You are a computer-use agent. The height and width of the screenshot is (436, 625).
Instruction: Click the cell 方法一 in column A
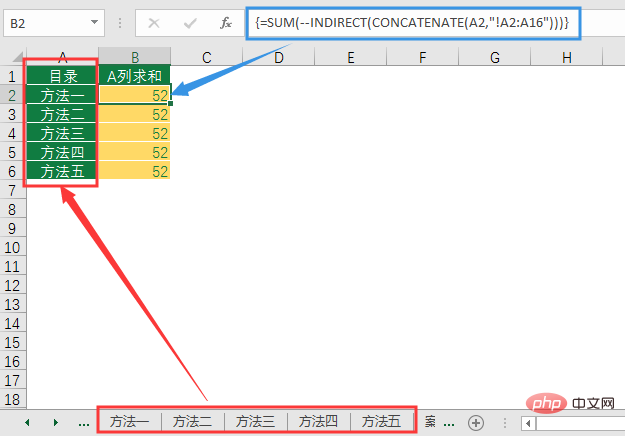[62, 95]
